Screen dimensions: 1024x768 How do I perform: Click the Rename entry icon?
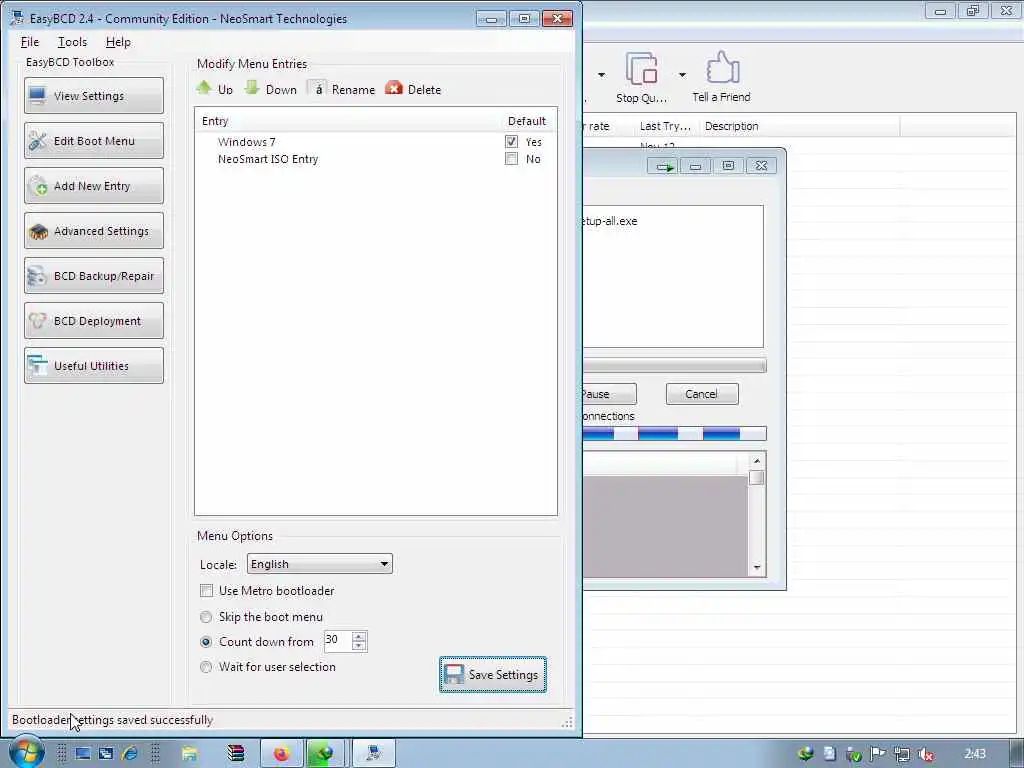coord(317,88)
